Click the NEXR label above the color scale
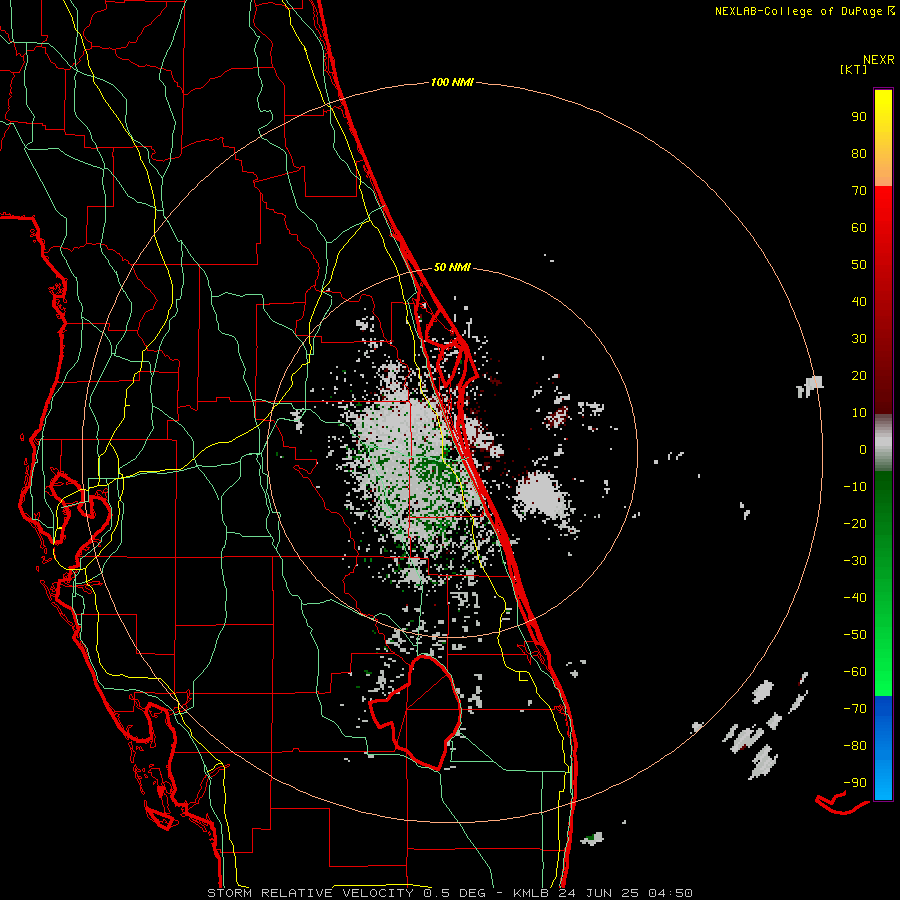Image resolution: width=900 pixels, height=900 pixels. (x=879, y=60)
